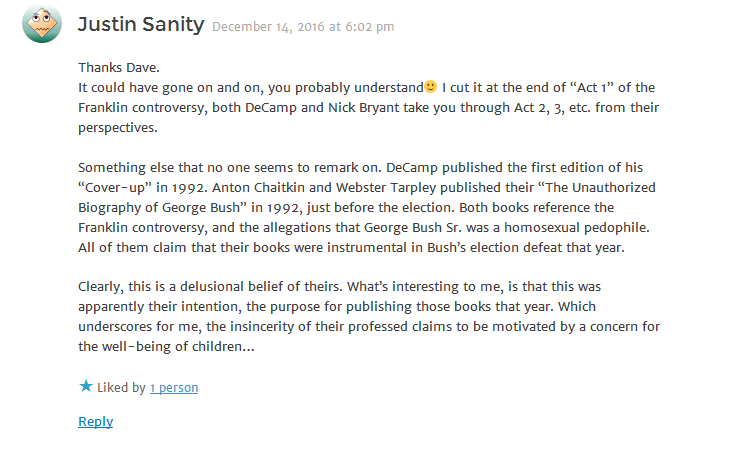Click the smiley emoji after "understand"
Image resolution: width=732 pixels, height=455 pixels.
pos(430,87)
